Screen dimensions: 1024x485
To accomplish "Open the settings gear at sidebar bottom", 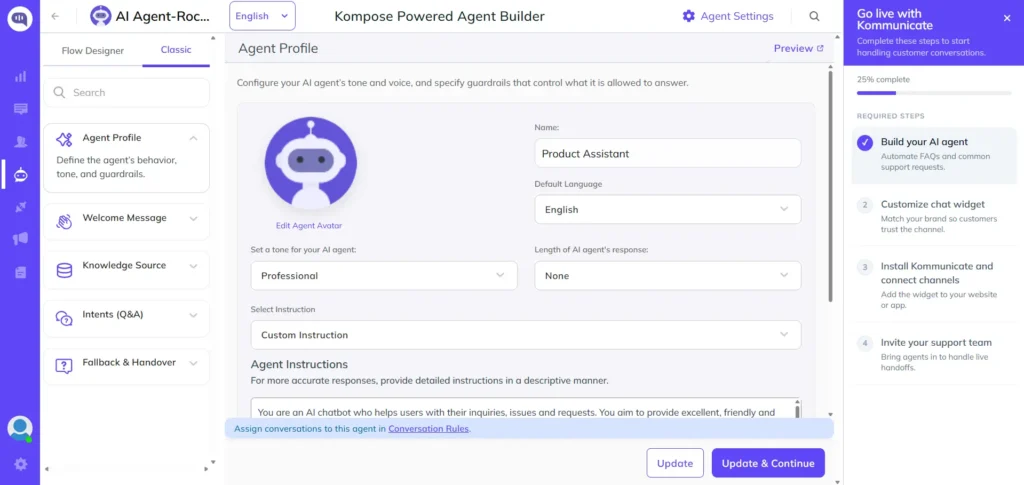I will click(20, 464).
